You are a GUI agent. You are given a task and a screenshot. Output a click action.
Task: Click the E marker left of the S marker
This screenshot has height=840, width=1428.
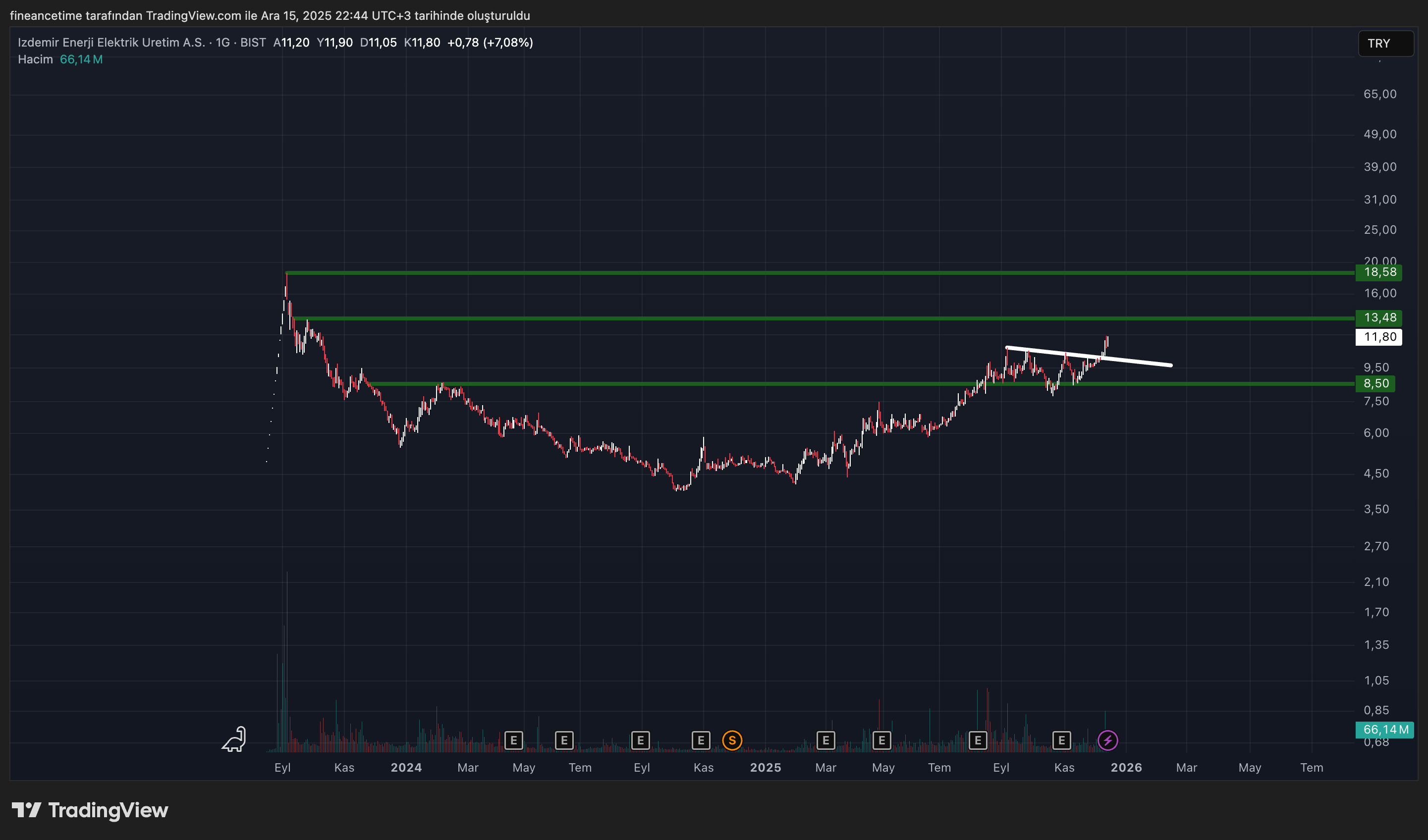[x=701, y=740]
